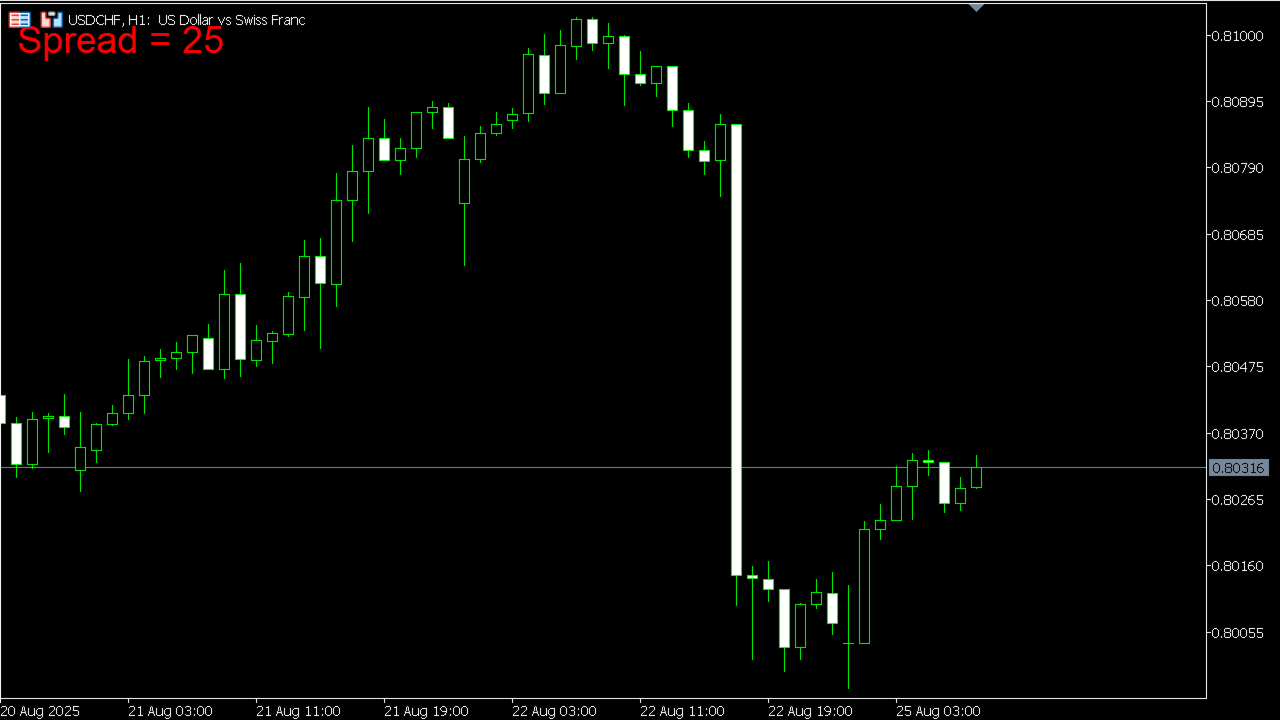This screenshot has width=1280, height=720.
Task: Click the large white bearish candle body
Action: point(736,350)
